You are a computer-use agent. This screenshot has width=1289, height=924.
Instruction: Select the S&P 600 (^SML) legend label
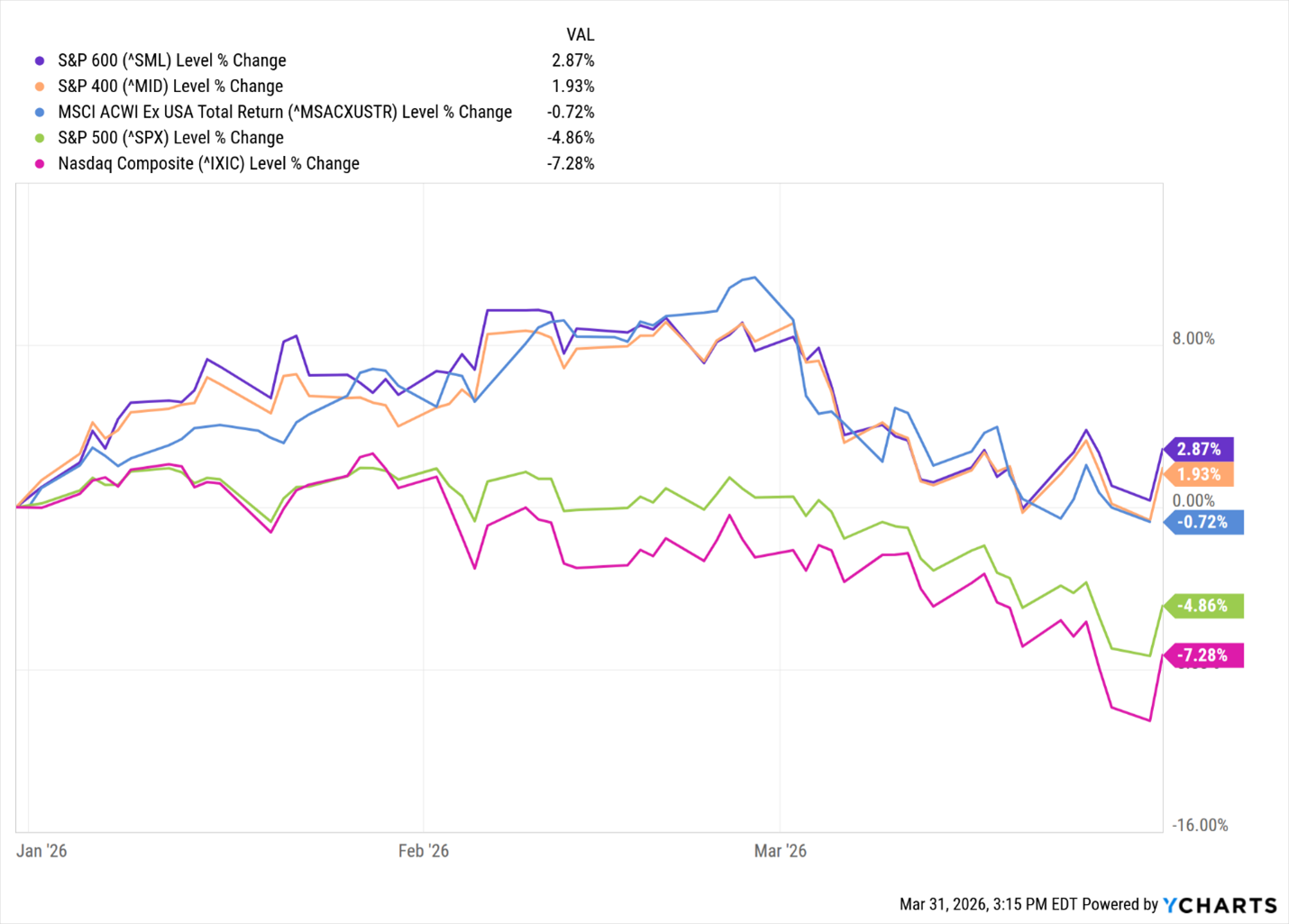click(171, 60)
